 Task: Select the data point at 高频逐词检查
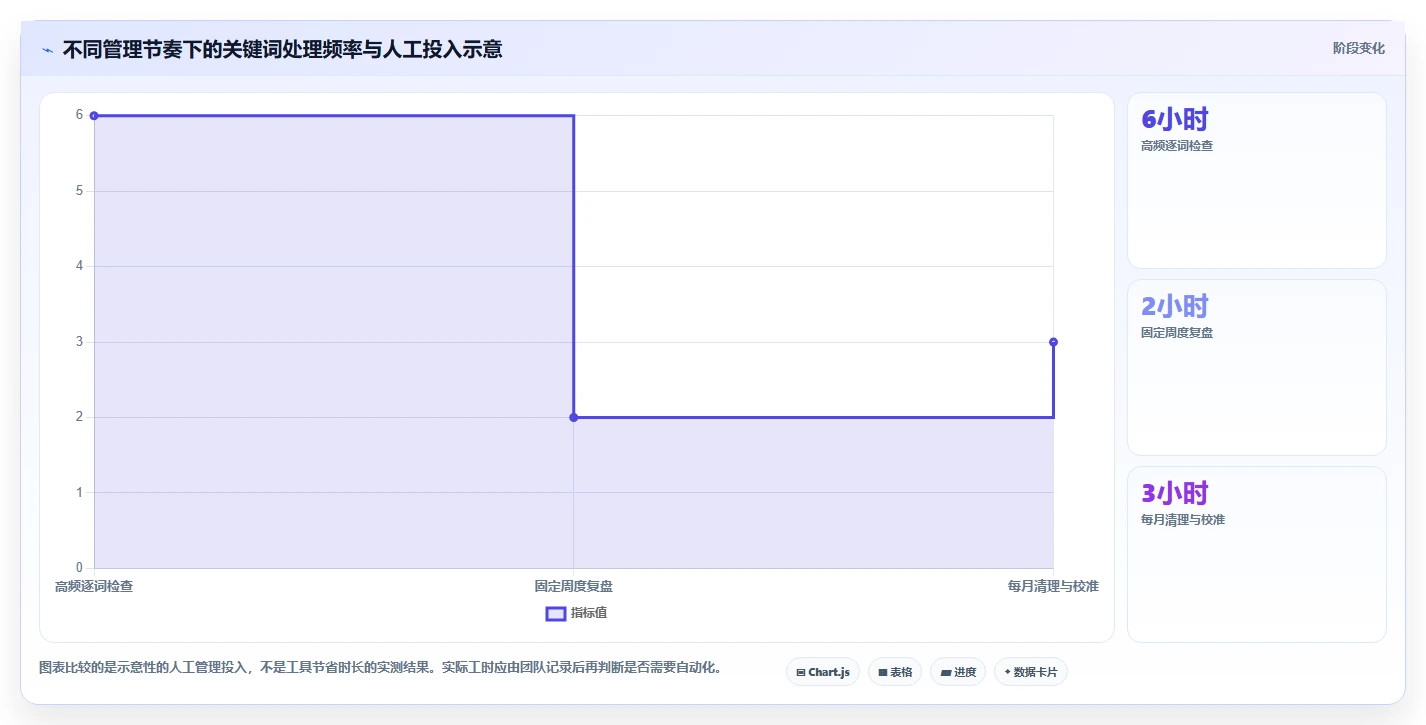click(x=94, y=116)
